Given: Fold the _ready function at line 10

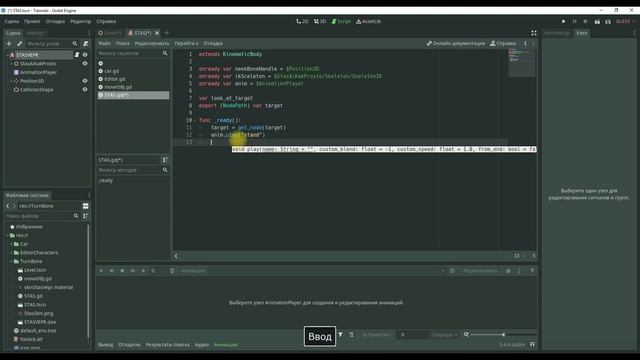Looking at the screenshot, I should (195, 120).
